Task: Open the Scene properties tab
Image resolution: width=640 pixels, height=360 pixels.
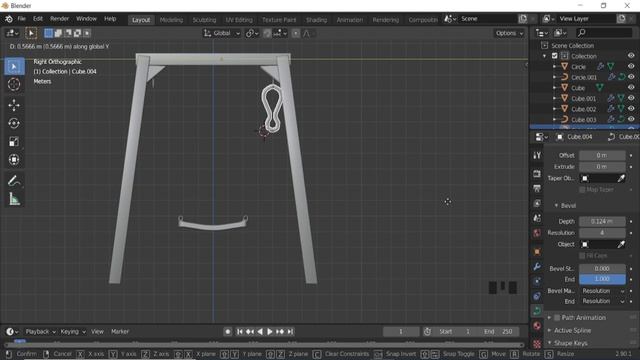Action: pyautogui.click(x=537, y=218)
